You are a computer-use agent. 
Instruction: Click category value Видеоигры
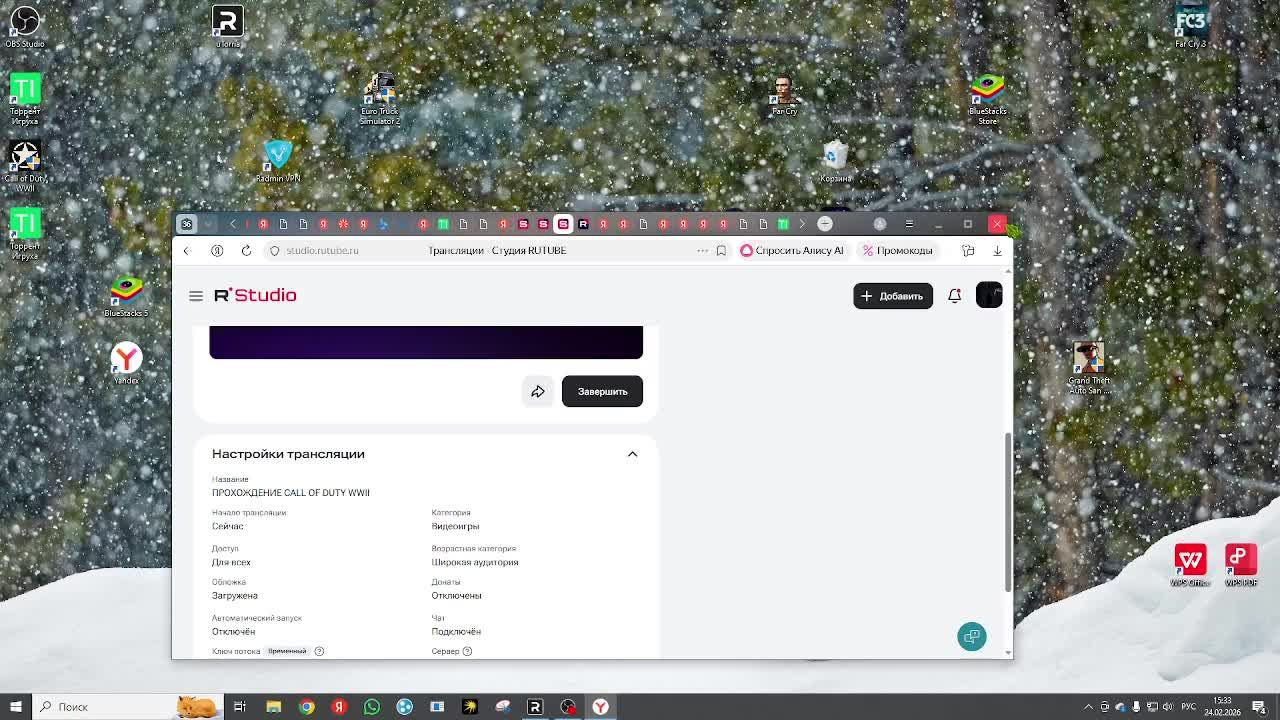[455, 526]
